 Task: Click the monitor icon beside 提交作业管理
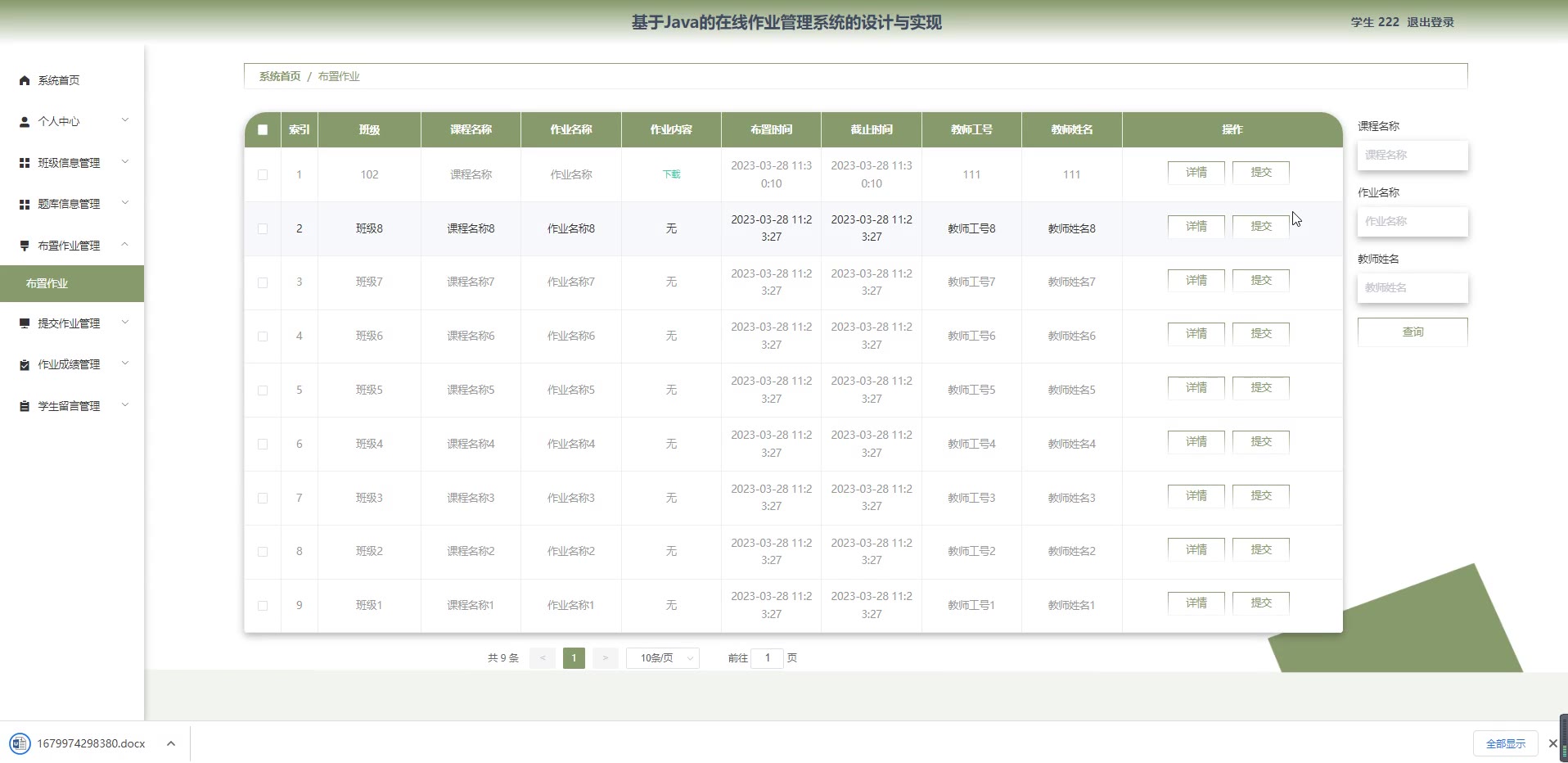point(25,323)
